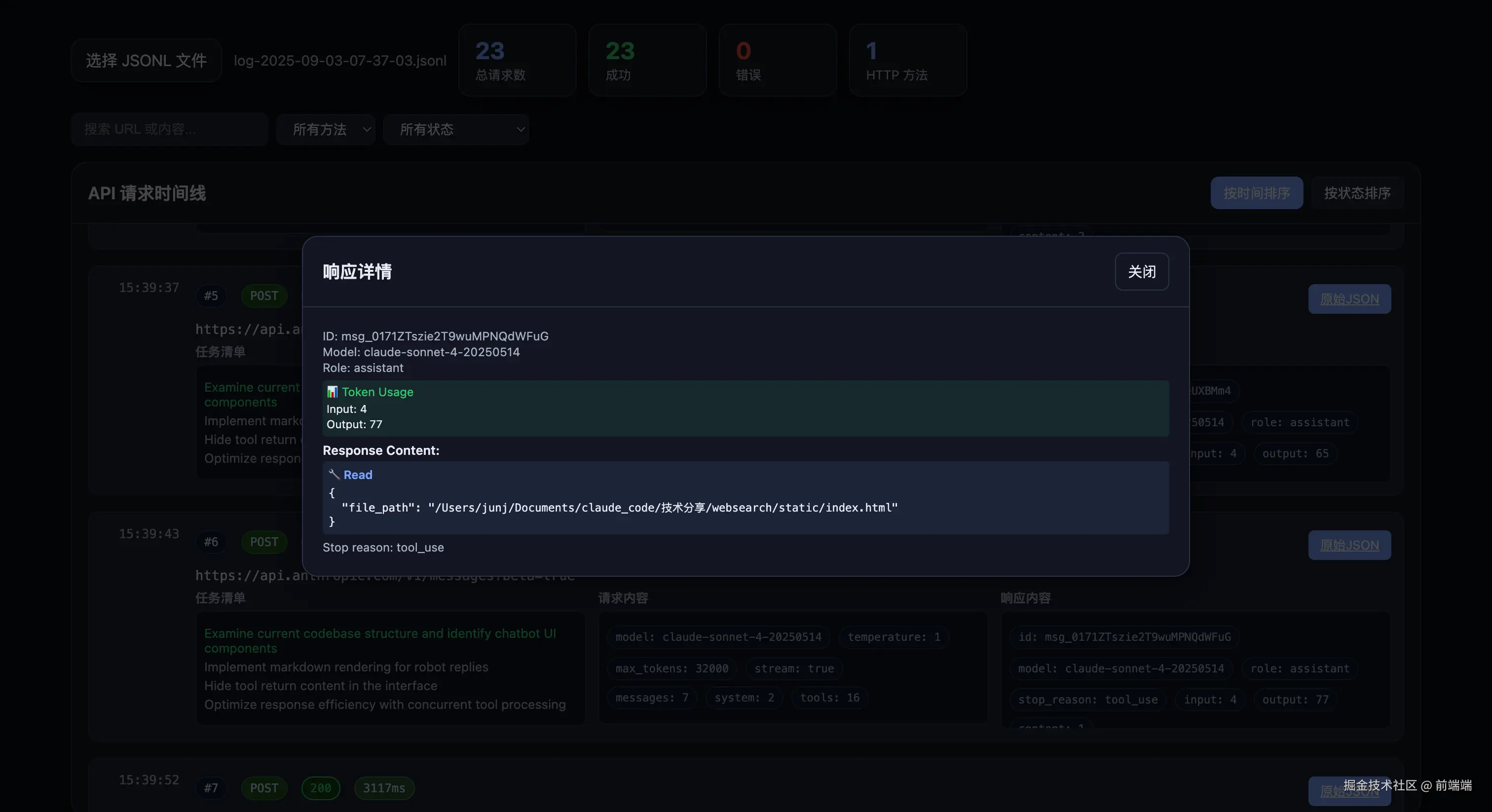1492x812 pixels.
Task: Click timestamp 15:39:43
Action: coord(149,534)
